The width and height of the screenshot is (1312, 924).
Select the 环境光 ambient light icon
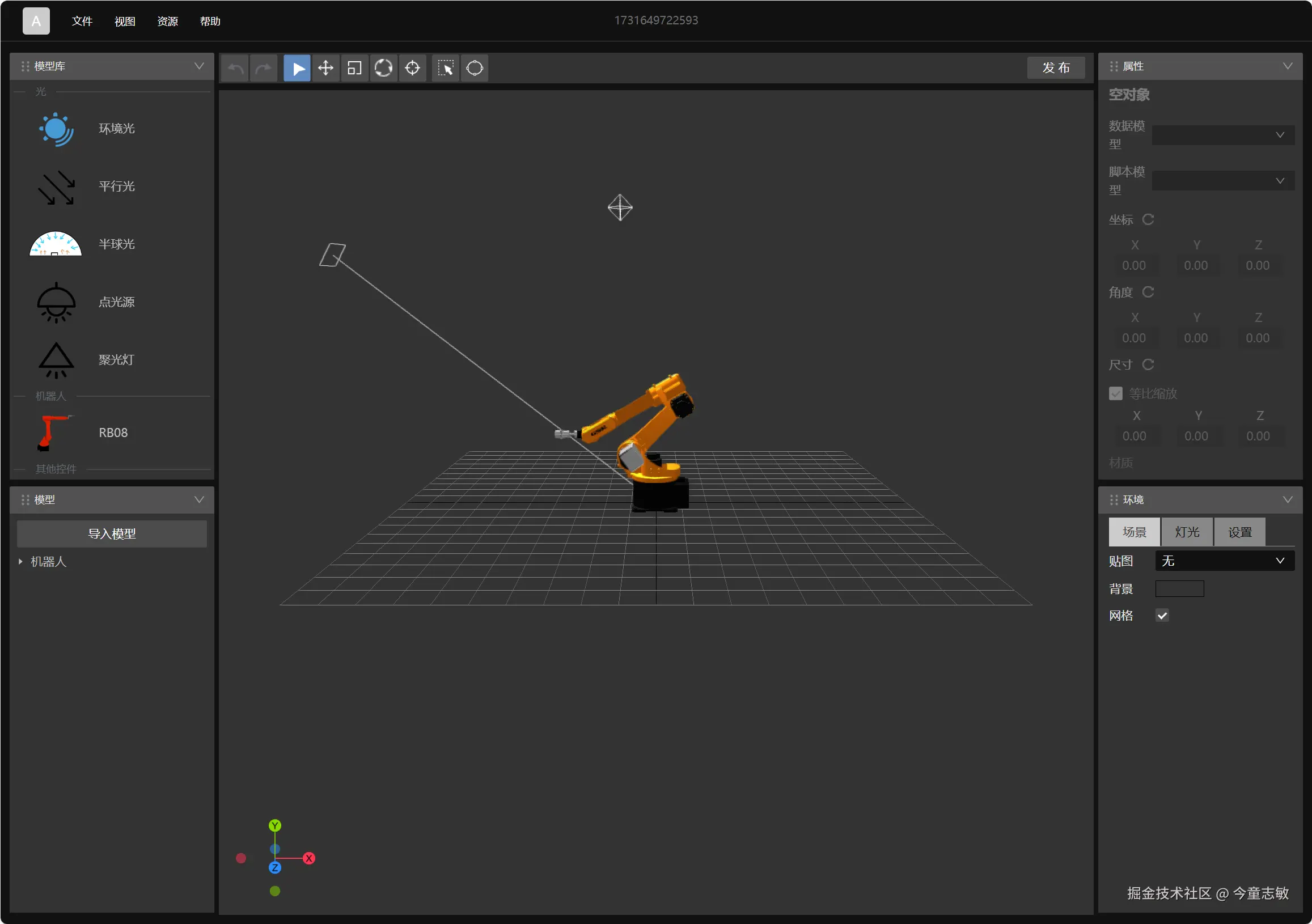[56, 129]
